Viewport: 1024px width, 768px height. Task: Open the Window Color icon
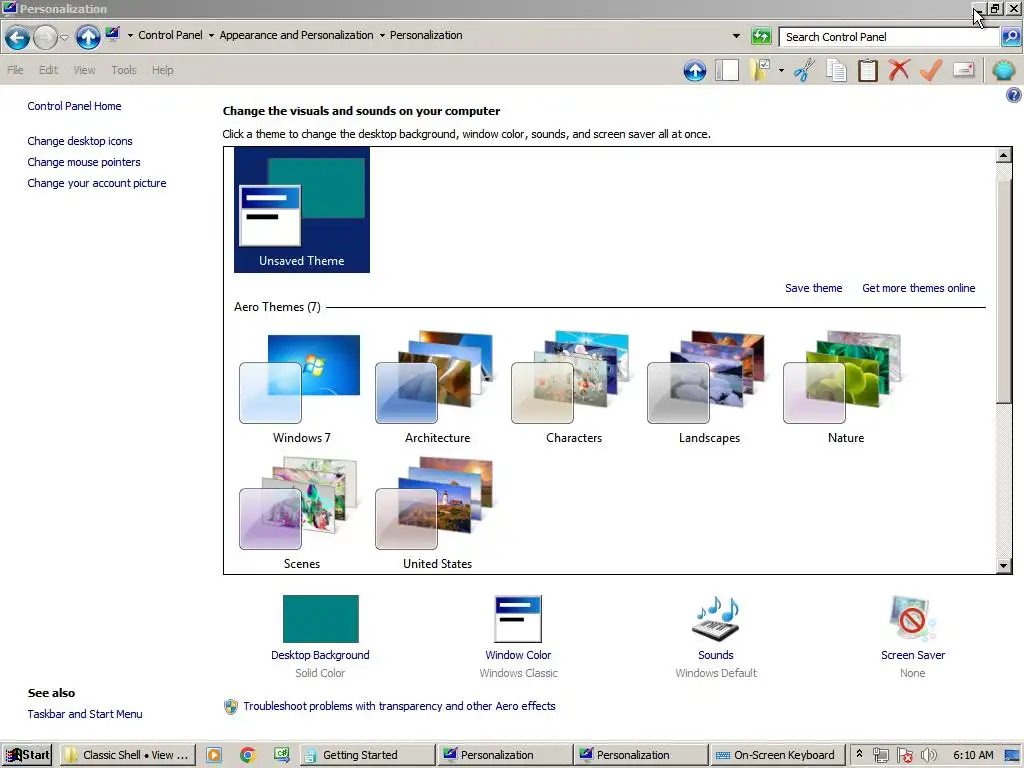(518, 618)
